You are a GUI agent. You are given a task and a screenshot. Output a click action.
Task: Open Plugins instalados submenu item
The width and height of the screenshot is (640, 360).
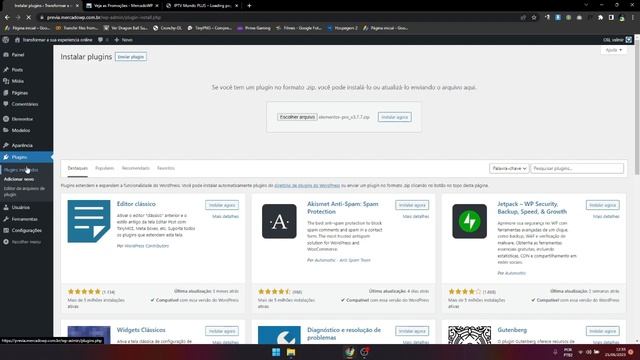pyautogui.click(x=21, y=170)
